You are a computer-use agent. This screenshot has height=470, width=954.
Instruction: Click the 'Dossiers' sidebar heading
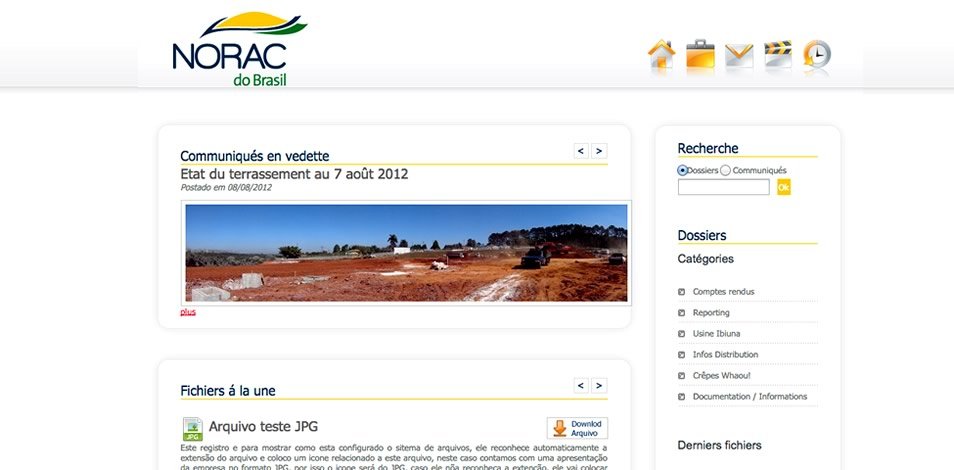(702, 236)
